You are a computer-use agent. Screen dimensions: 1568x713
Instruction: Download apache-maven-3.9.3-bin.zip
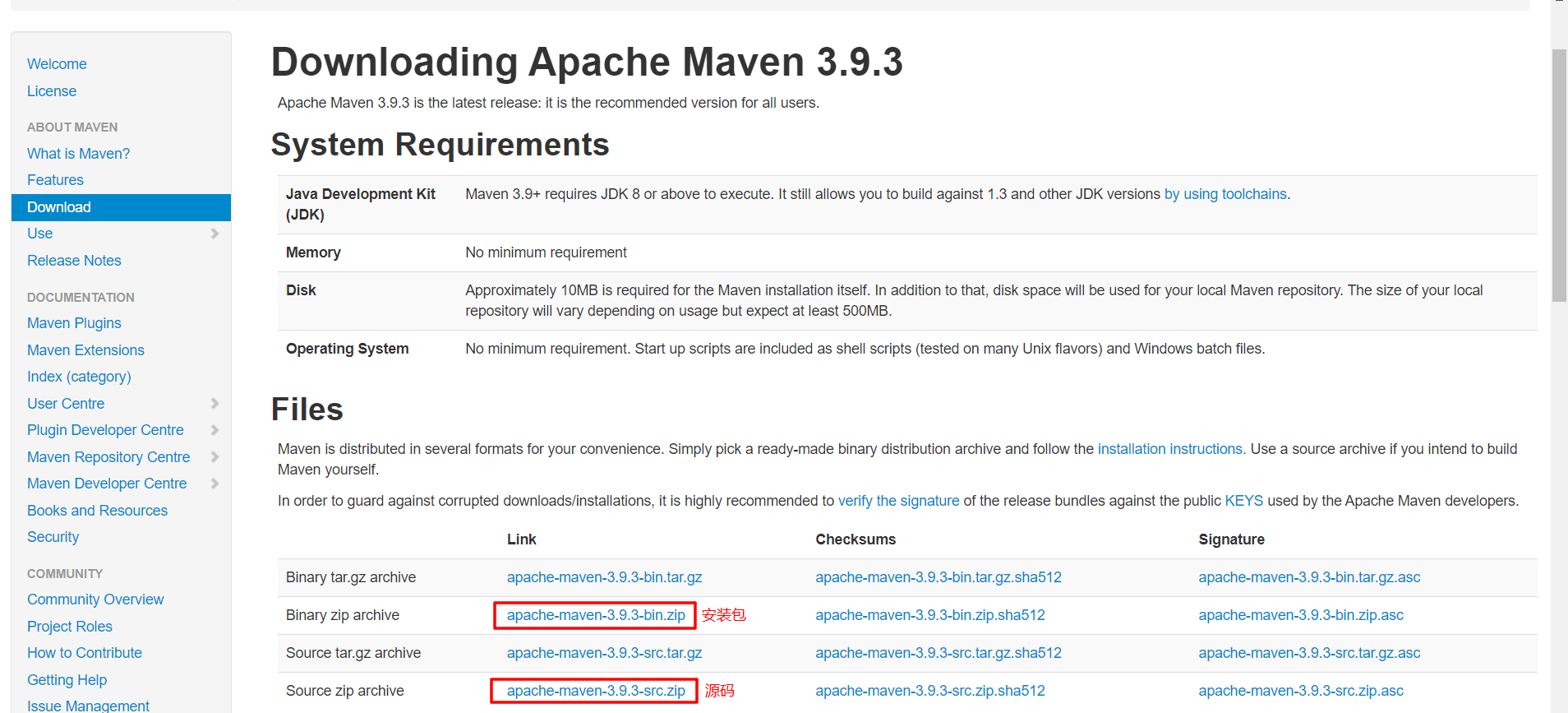point(596,615)
